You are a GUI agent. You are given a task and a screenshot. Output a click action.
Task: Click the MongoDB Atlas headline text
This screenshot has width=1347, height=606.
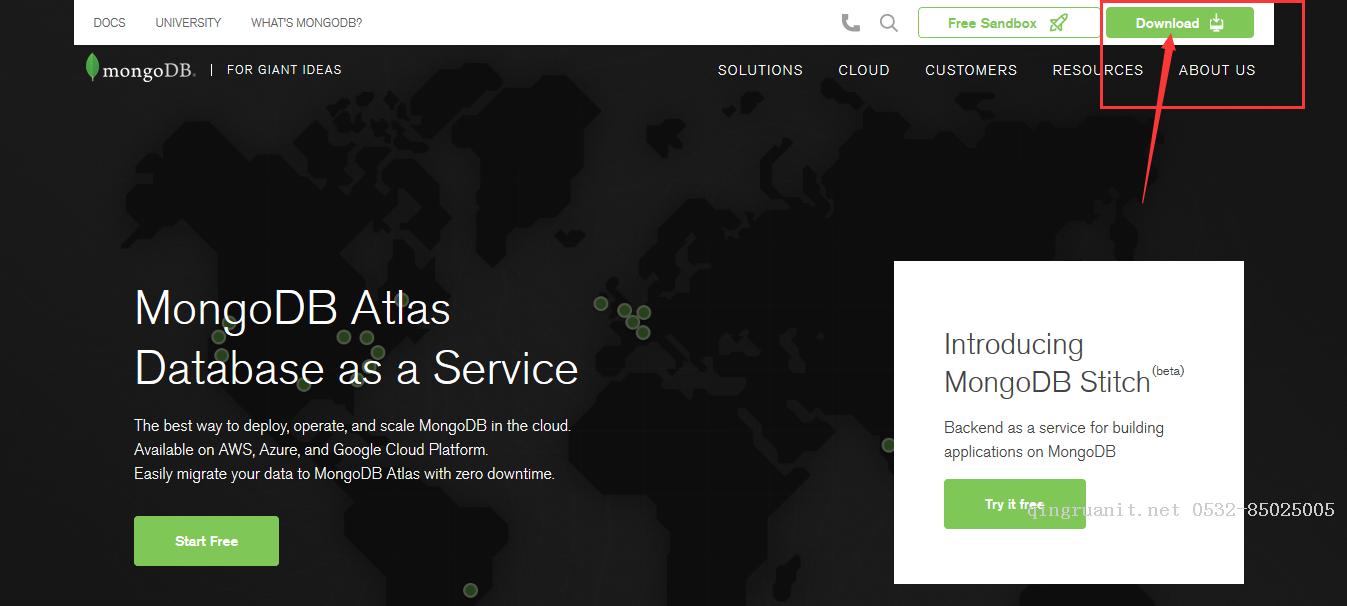click(x=292, y=308)
